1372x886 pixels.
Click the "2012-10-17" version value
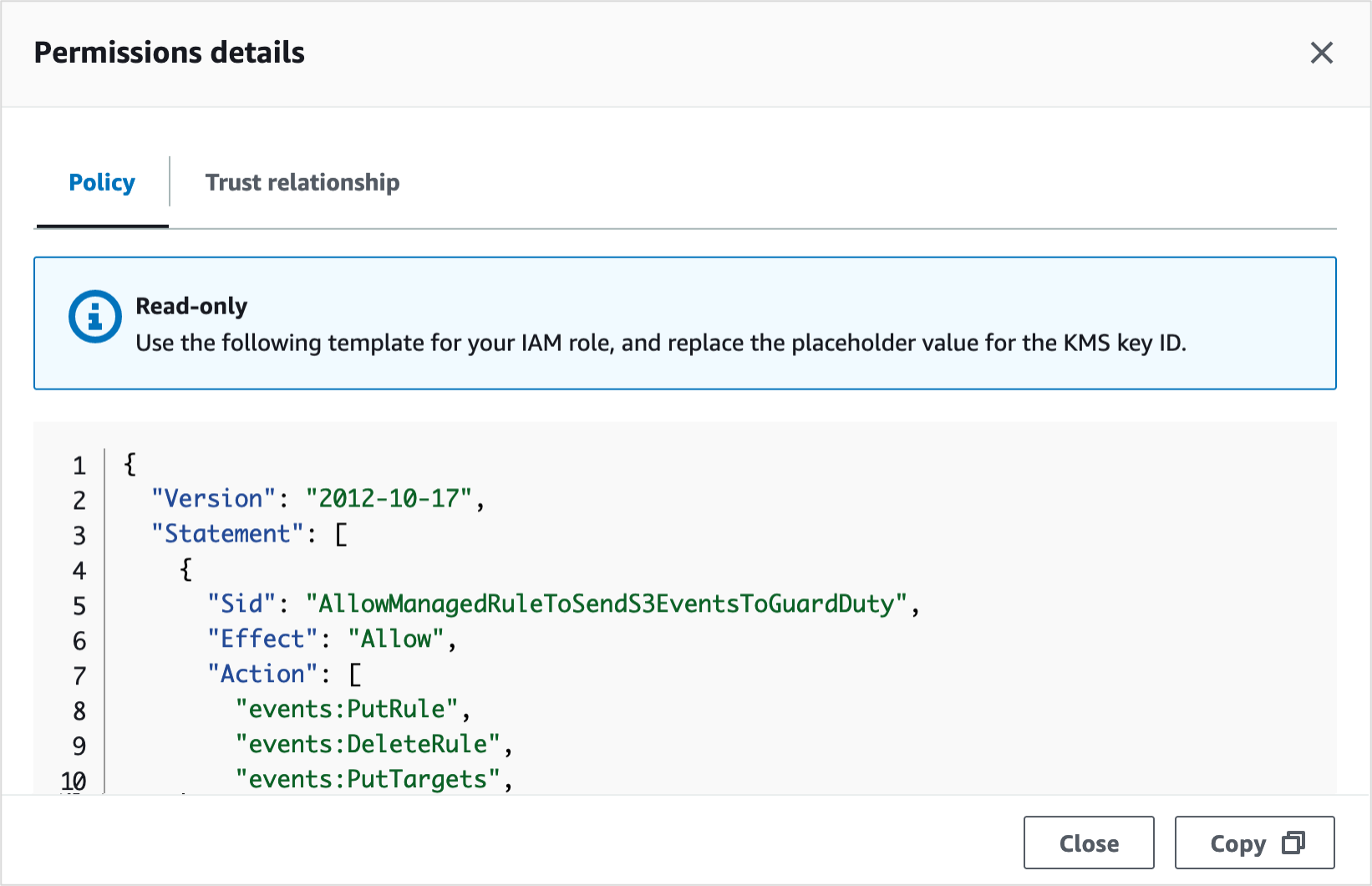click(x=389, y=499)
